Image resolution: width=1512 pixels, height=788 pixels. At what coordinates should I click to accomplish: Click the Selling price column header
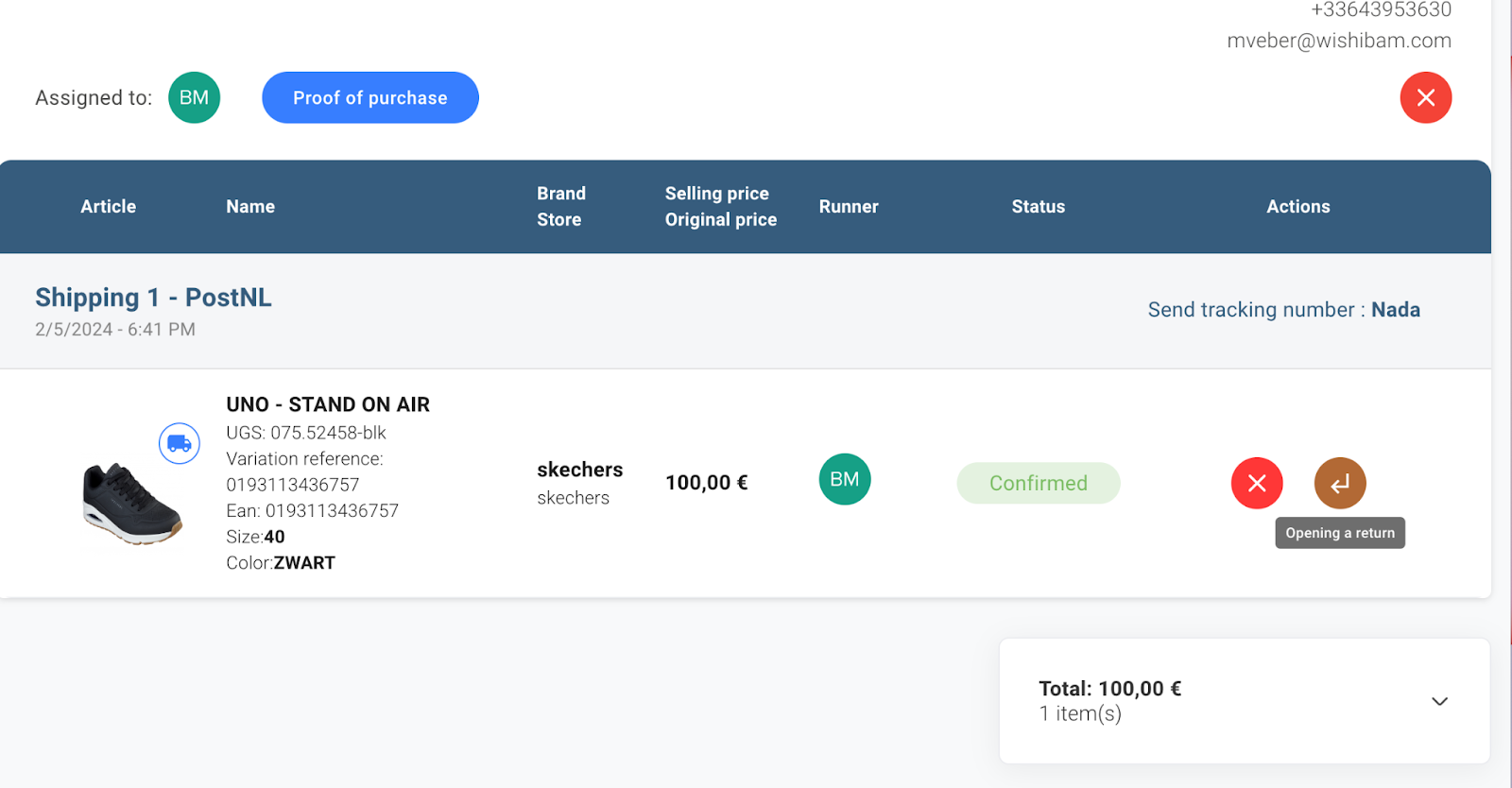[717, 193]
